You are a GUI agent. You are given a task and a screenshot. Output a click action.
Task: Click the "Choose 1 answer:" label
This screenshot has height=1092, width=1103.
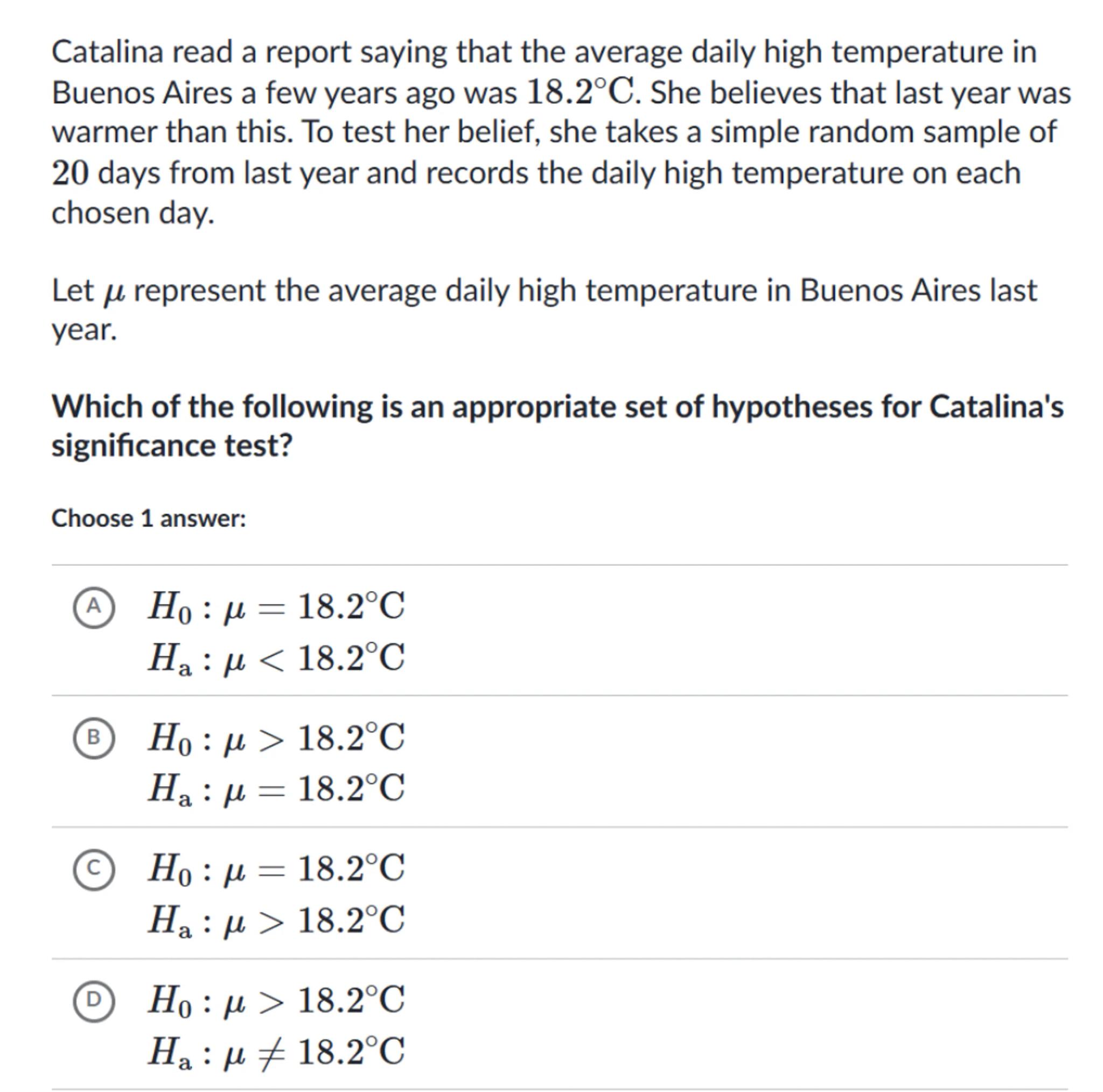(149, 519)
